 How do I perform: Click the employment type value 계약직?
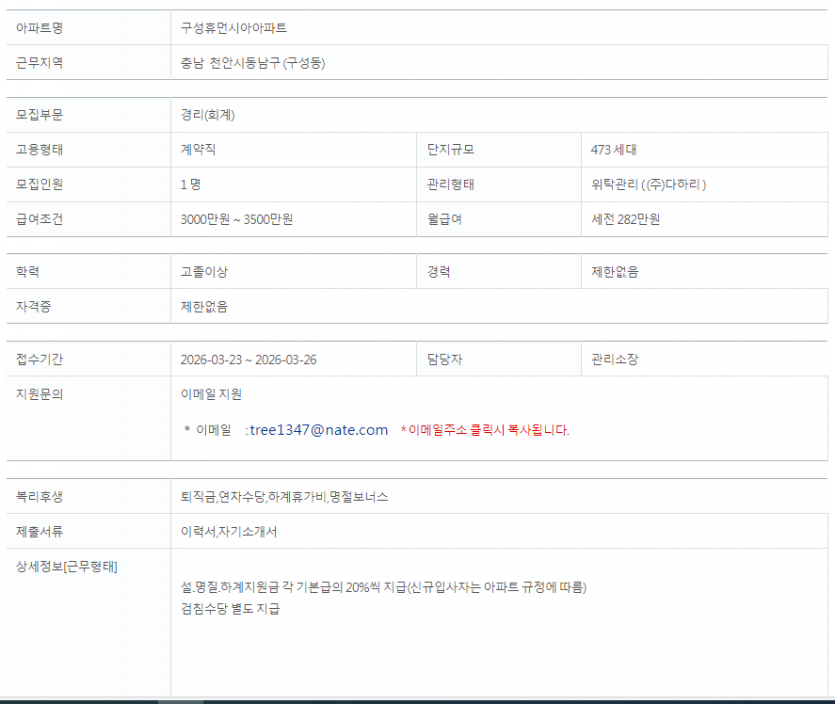198,149
